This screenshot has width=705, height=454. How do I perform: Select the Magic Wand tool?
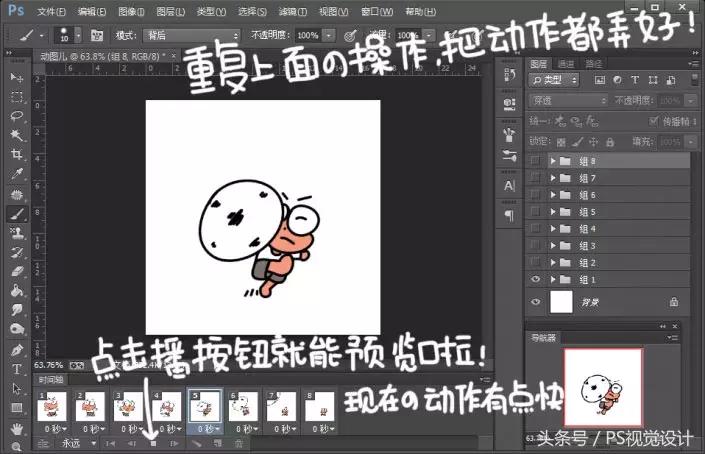tap(17, 135)
